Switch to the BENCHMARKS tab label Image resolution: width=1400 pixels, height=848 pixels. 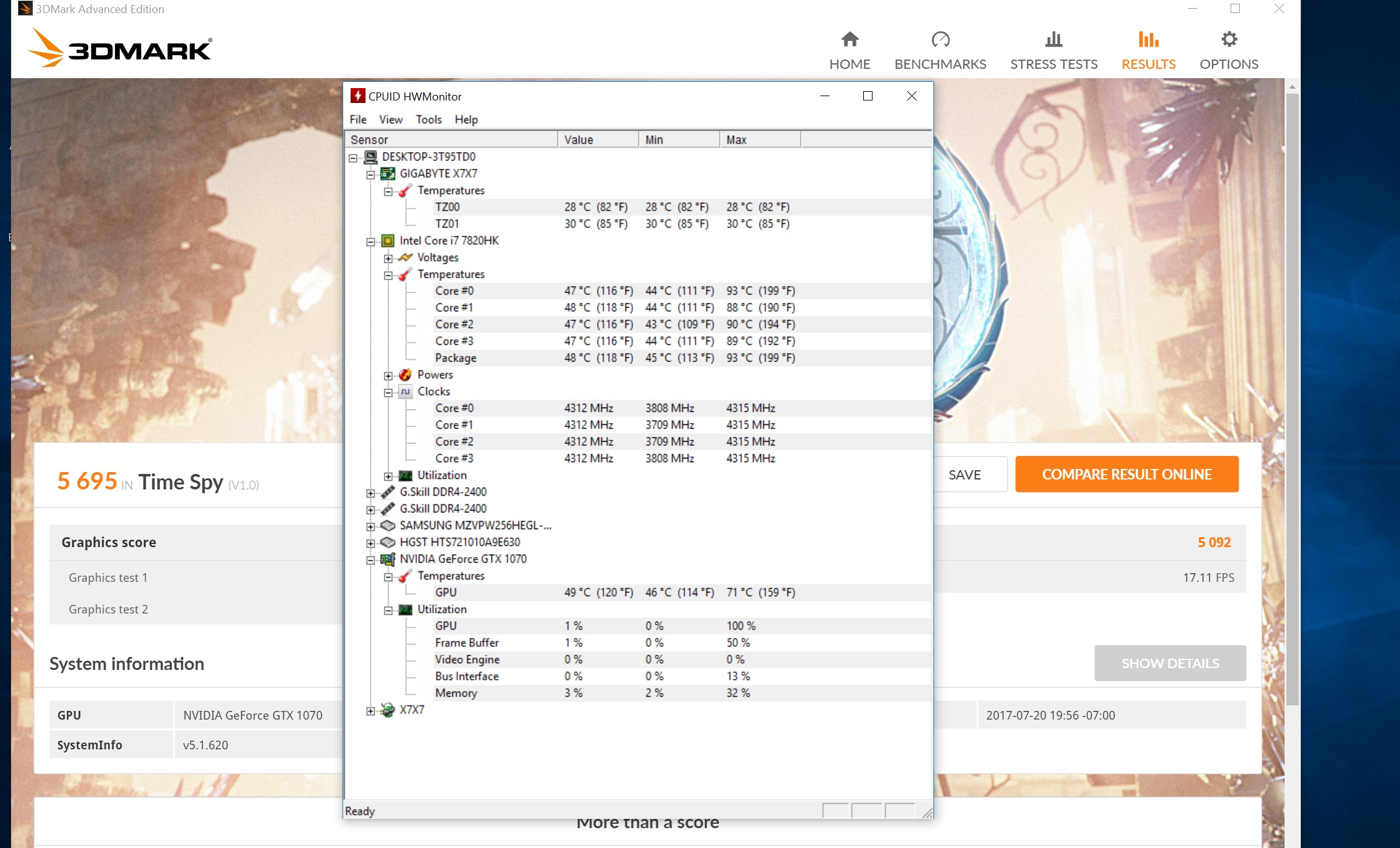[x=940, y=64]
